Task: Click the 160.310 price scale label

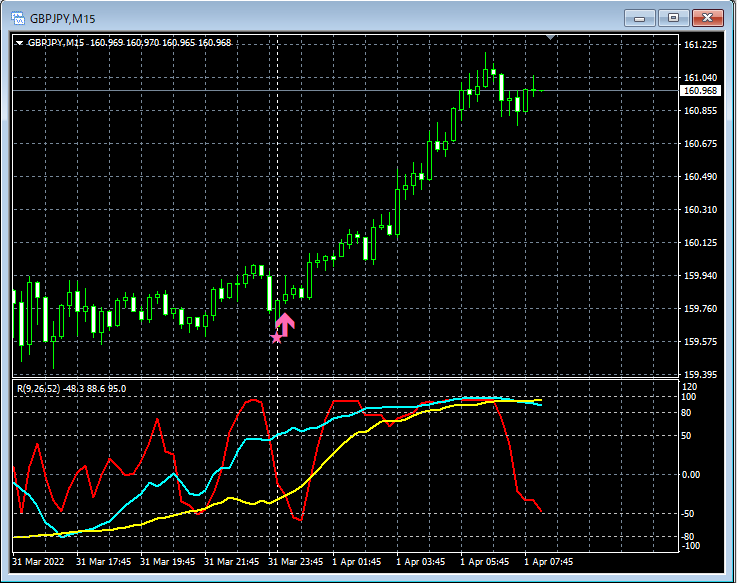Action: tap(700, 209)
